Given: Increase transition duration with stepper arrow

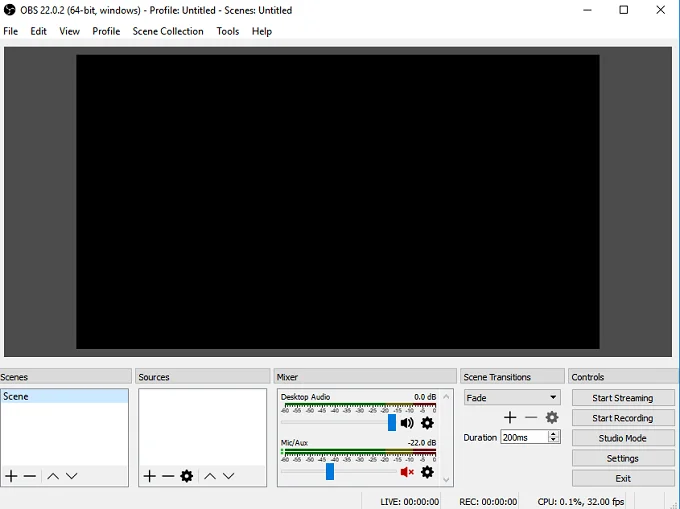Looking at the screenshot, I should (x=554, y=434).
